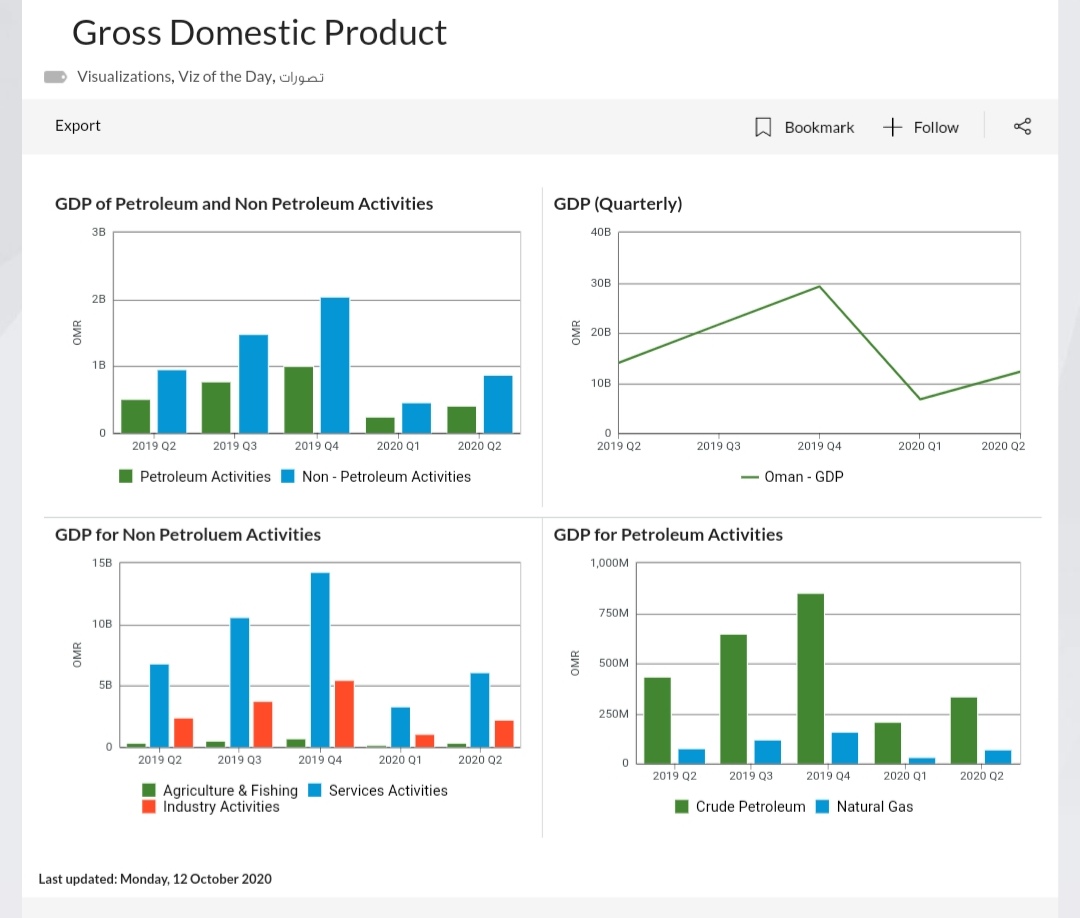Toggle Agriculture & Fishing legend swatch
The height and width of the screenshot is (918, 1080).
(149, 791)
